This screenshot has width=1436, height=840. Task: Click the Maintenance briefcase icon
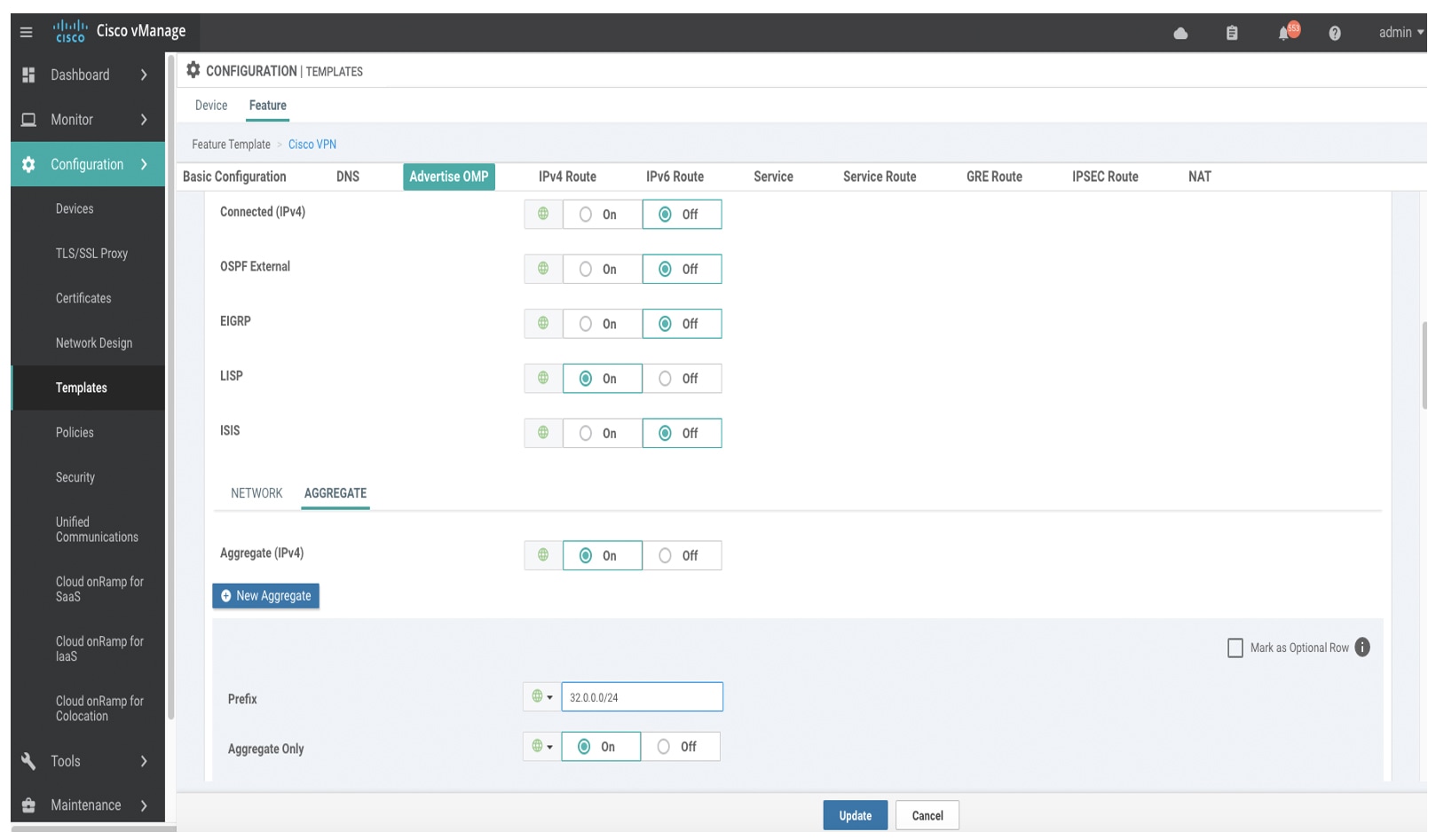pyautogui.click(x=28, y=805)
